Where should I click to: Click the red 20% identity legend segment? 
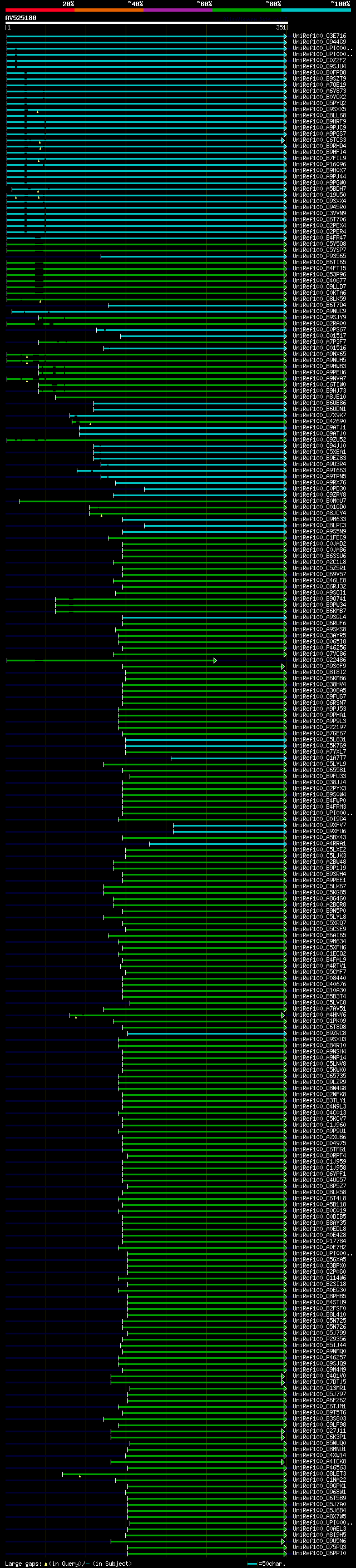(x=39, y=10)
